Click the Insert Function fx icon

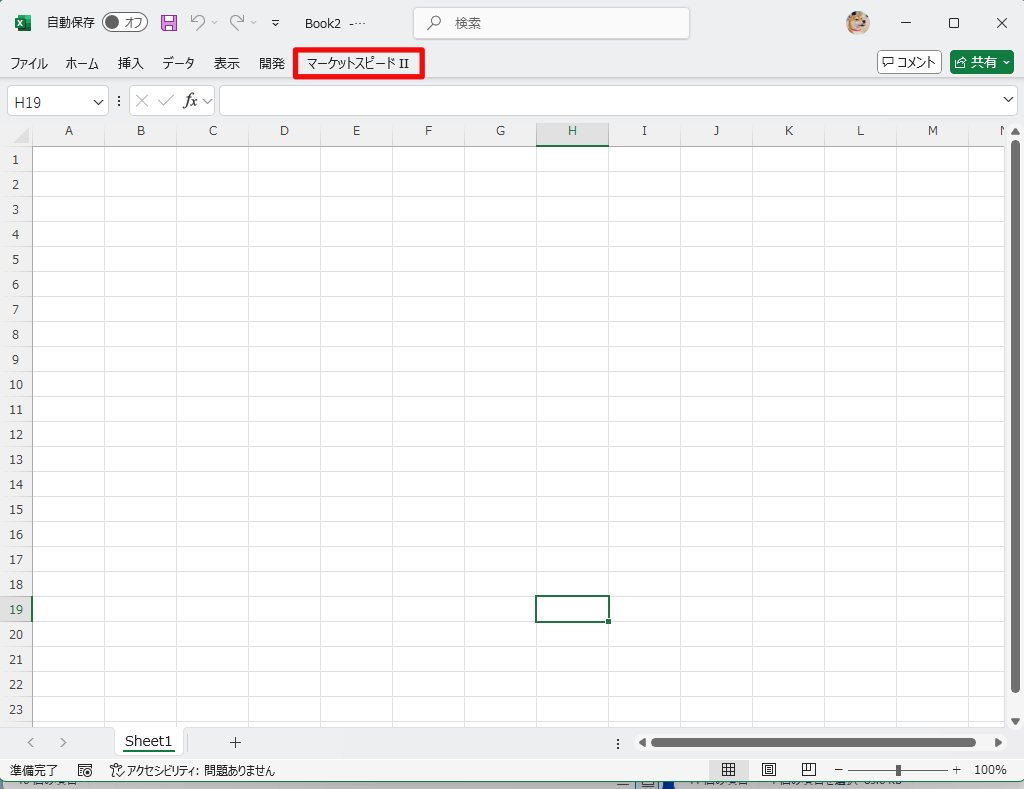(x=190, y=101)
